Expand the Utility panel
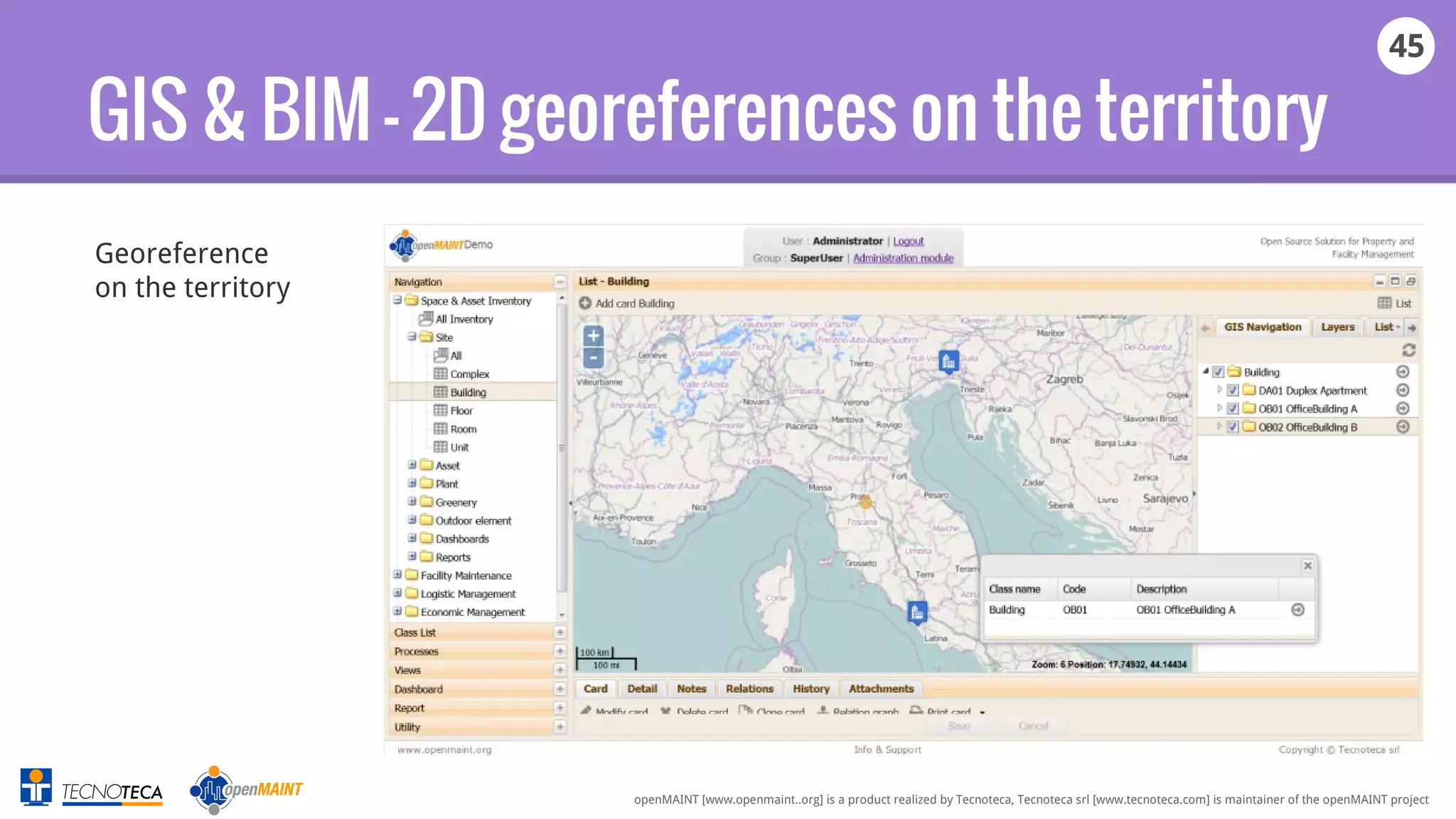1456x819 pixels. point(560,727)
